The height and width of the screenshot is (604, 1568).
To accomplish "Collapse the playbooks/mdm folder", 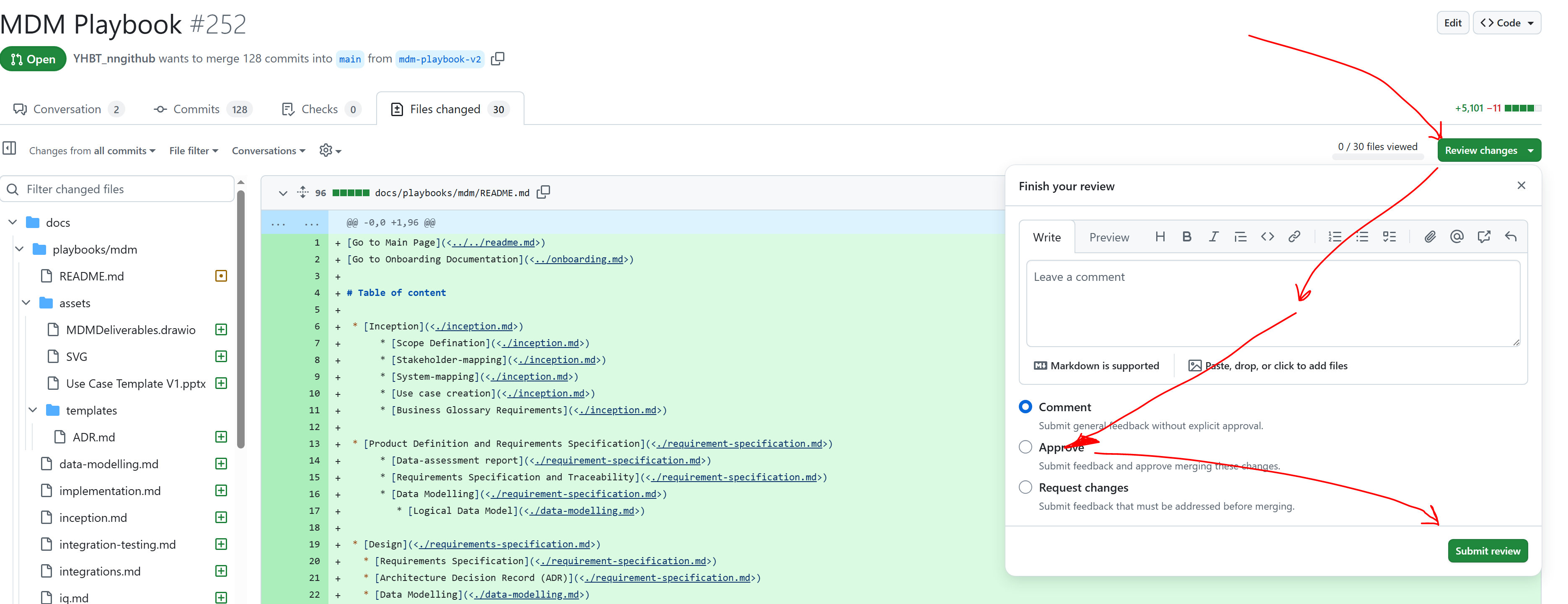I will pyautogui.click(x=19, y=249).
